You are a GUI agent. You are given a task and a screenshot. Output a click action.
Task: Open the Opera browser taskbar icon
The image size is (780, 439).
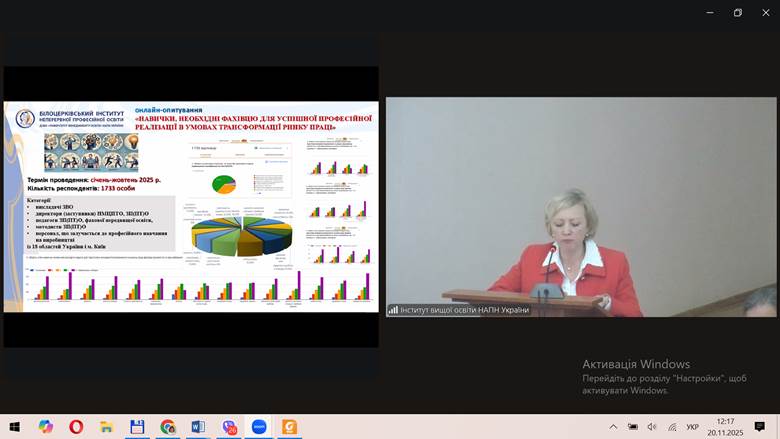(x=76, y=427)
